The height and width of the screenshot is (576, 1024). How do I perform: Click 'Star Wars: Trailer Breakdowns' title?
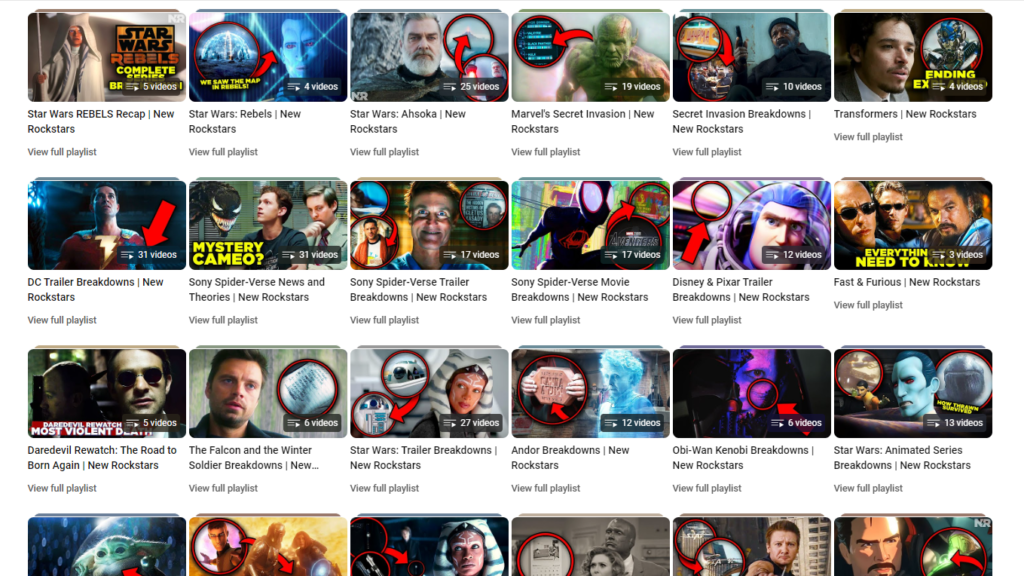click(423, 457)
